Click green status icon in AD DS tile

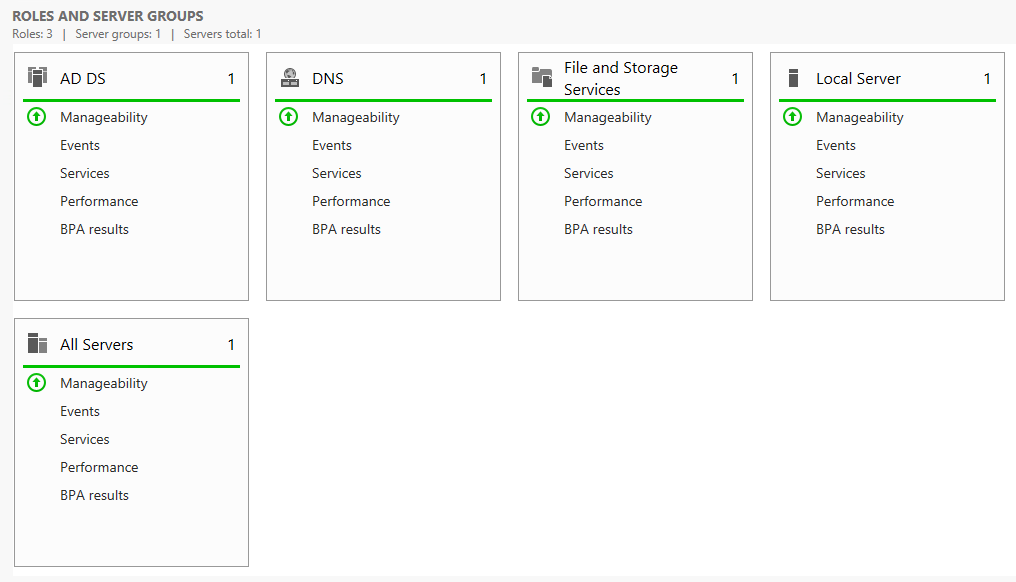click(x=36, y=117)
